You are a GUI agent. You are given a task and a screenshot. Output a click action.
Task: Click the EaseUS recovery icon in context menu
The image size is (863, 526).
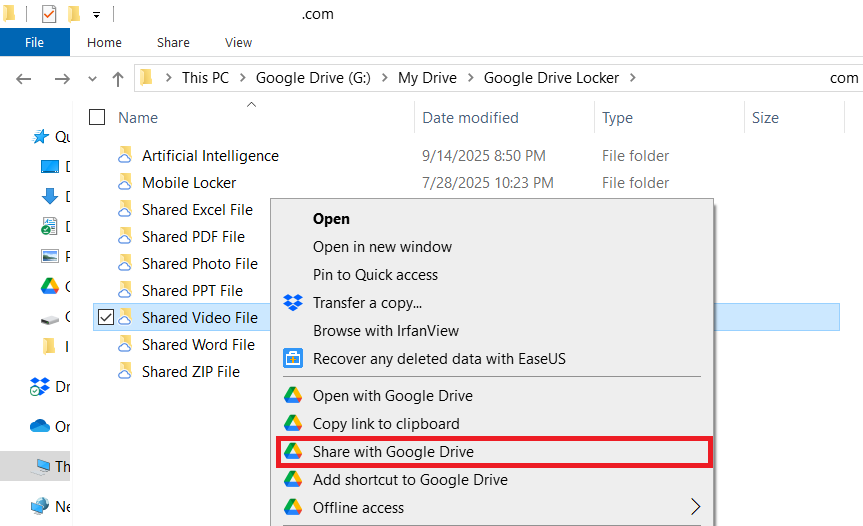[x=293, y=358]
